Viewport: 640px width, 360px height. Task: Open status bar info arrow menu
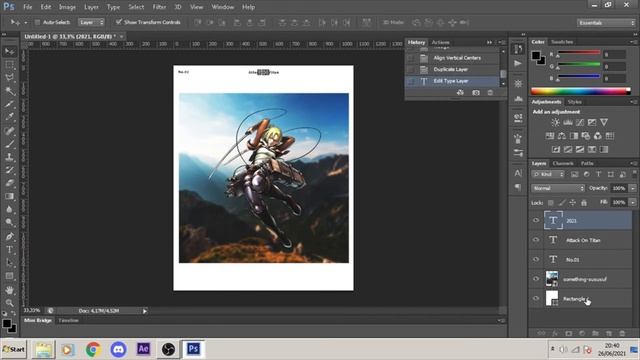144,311
